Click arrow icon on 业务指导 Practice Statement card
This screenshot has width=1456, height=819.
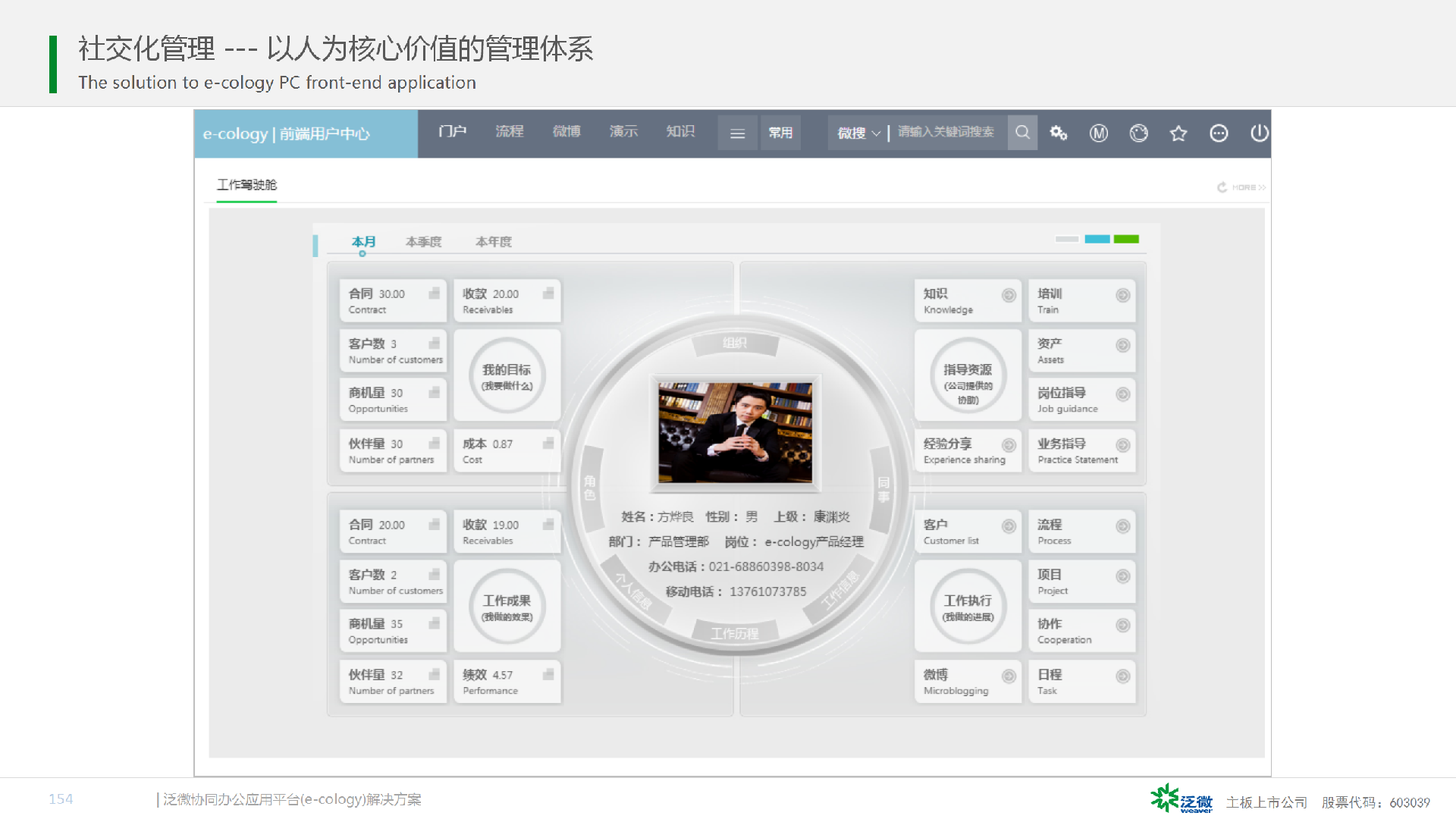1123,445
